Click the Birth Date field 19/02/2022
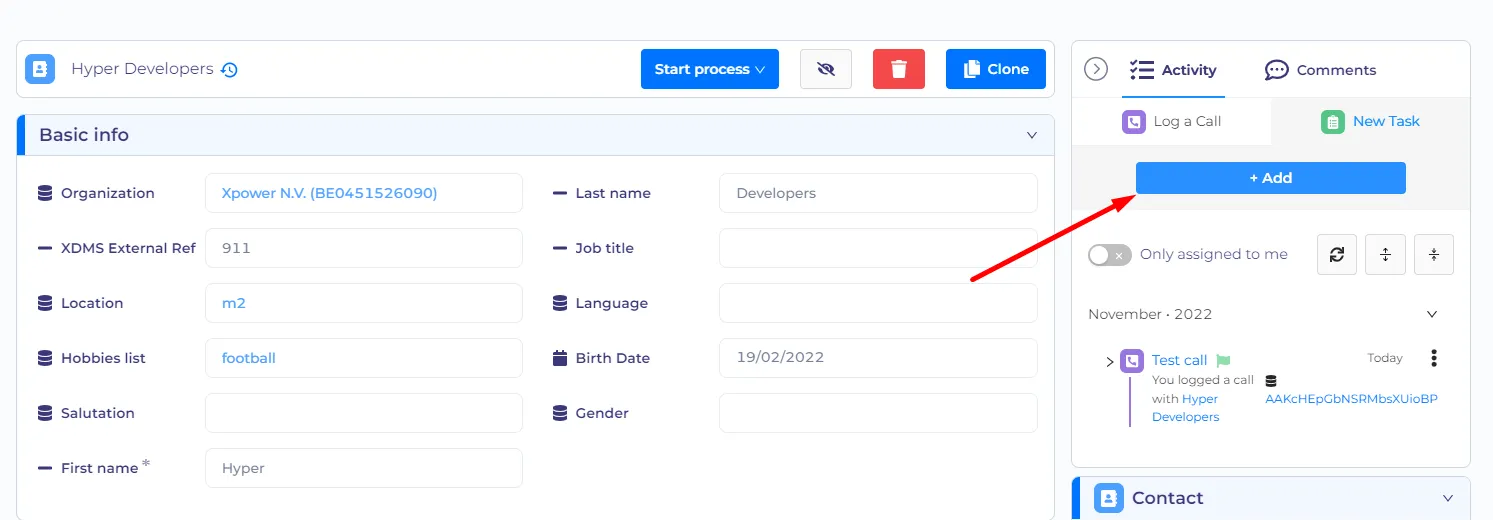The height and width of the screenshot is (520, 1493). (878, 358)
